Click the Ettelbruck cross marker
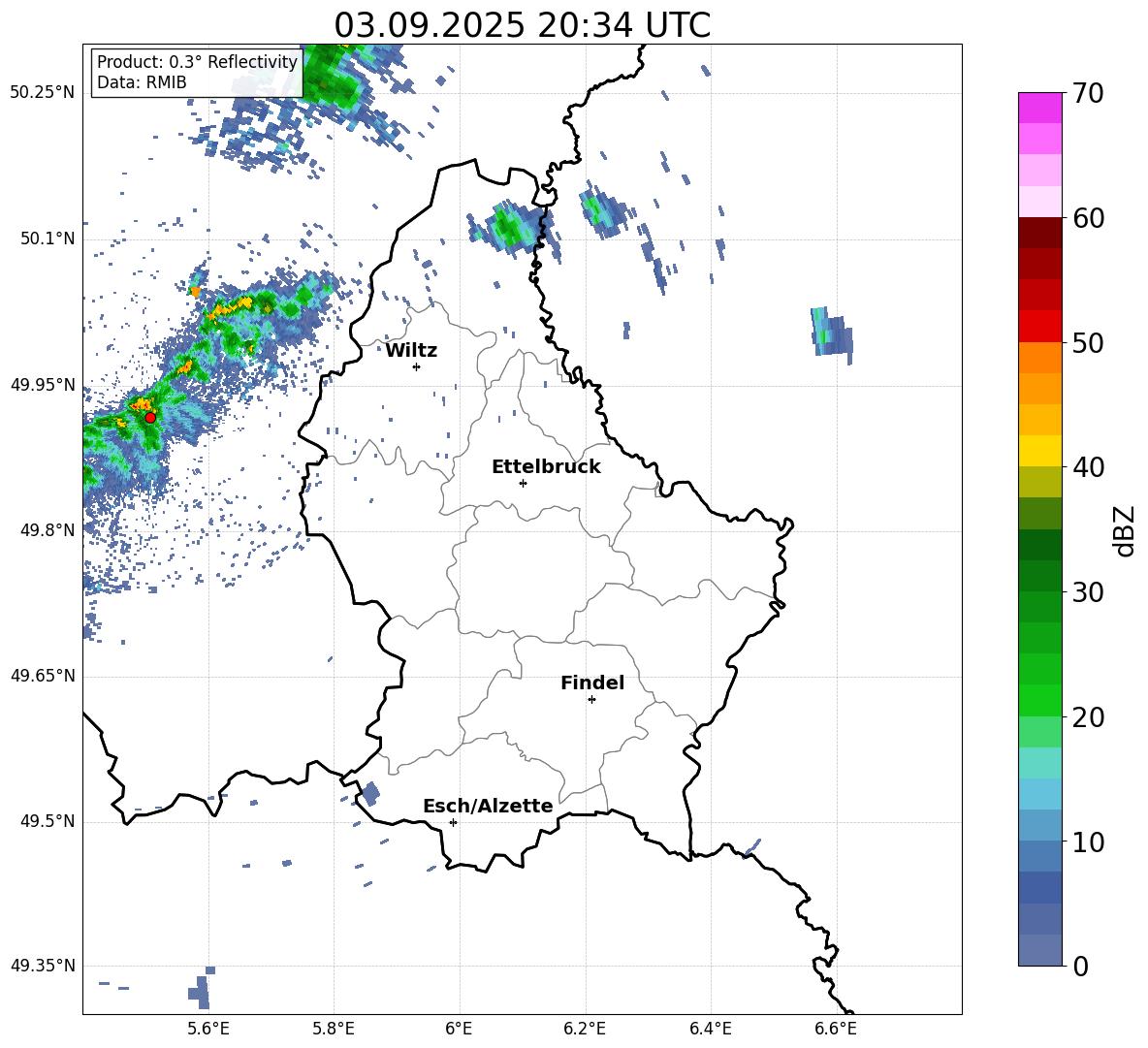This screenshot has width=1148, height=1048. click(x=523, y=483)
